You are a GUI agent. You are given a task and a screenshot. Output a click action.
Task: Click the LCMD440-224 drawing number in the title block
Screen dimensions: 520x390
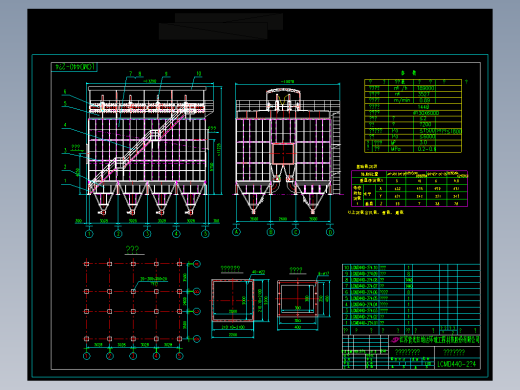point(456,364)
